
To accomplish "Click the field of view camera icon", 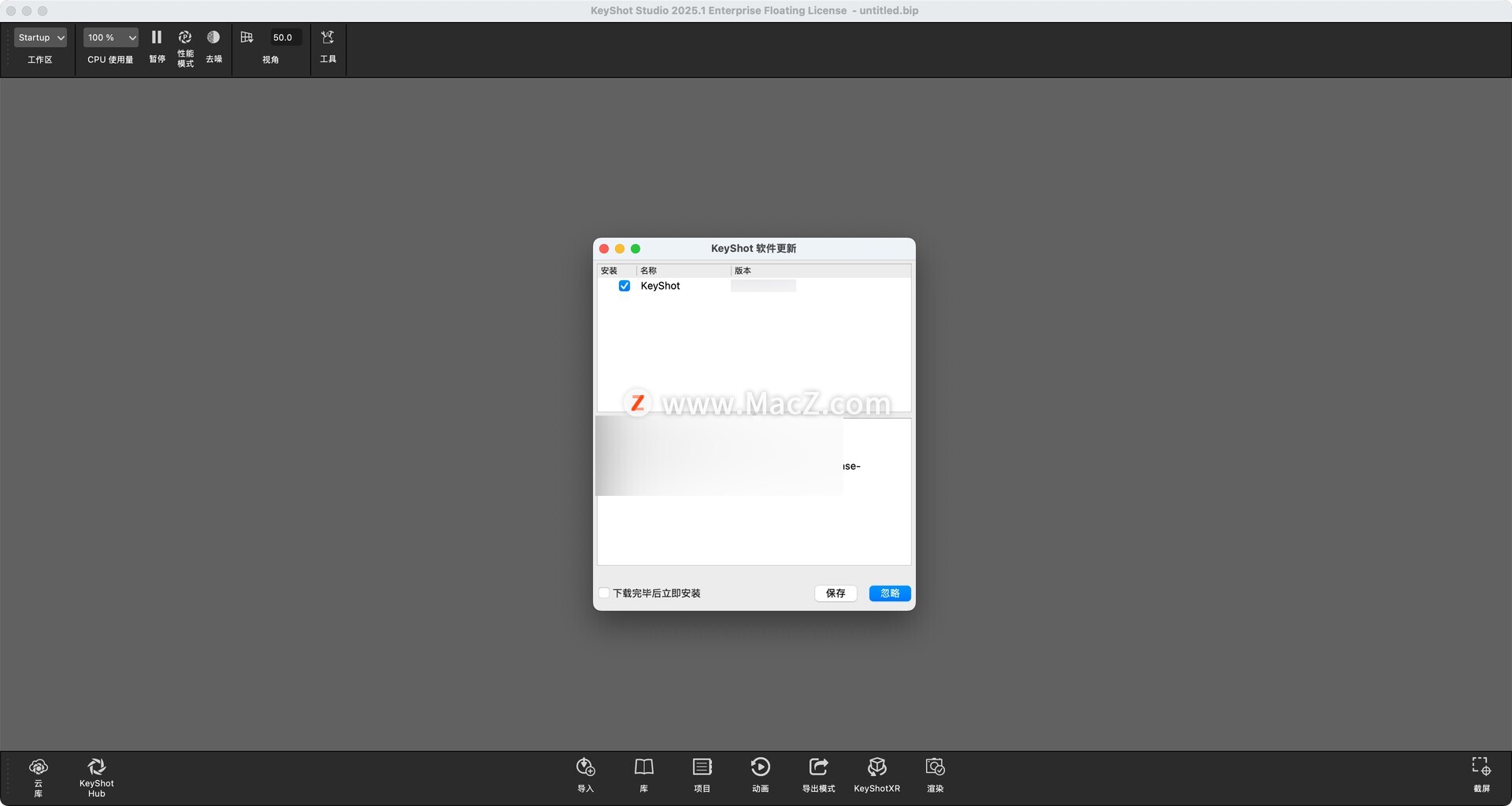I will click(x=246, y=37).
